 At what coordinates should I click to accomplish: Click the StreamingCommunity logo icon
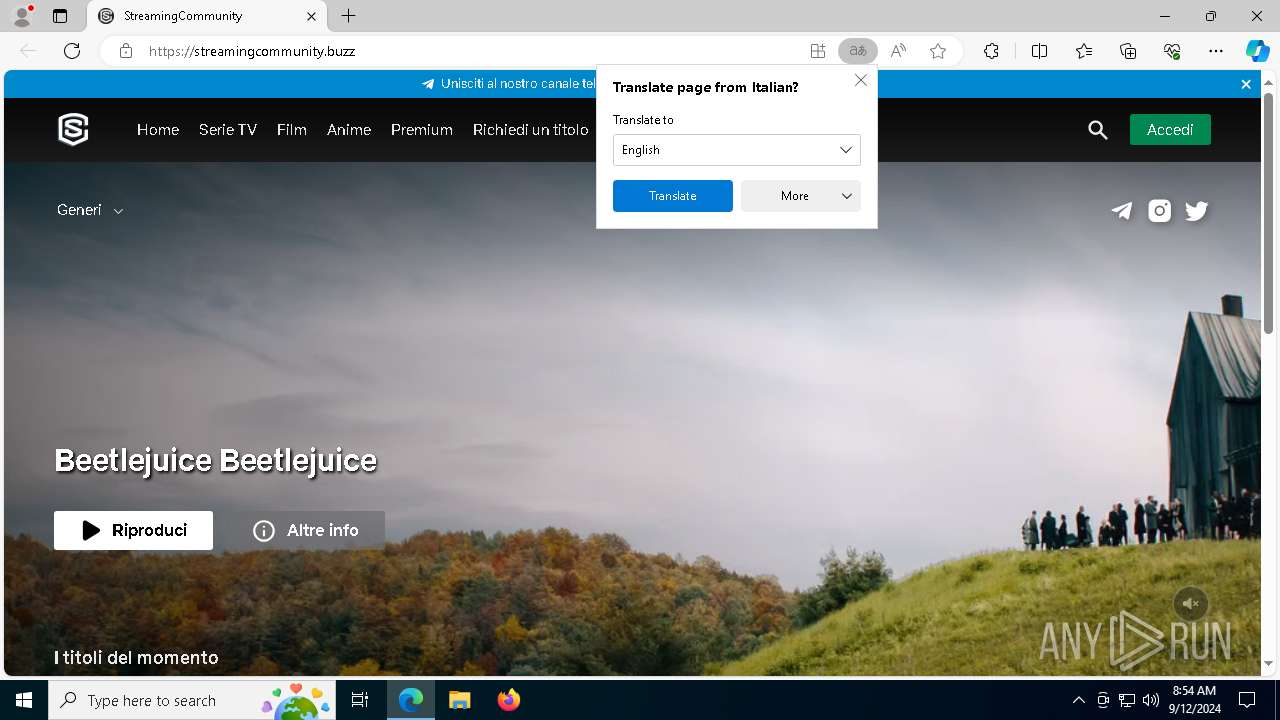click(73, 129)
